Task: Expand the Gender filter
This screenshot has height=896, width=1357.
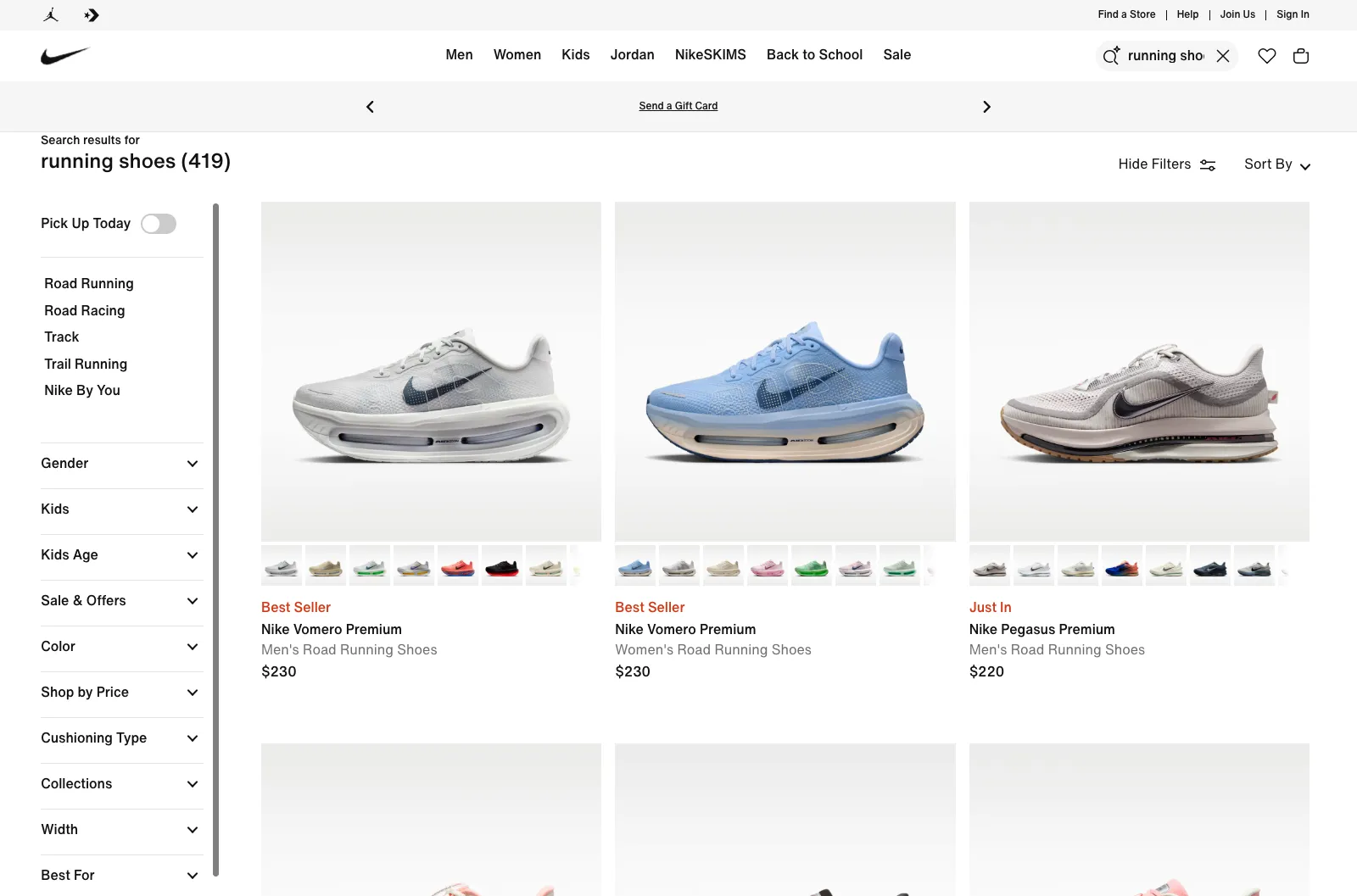Action: tap(122, 464)
